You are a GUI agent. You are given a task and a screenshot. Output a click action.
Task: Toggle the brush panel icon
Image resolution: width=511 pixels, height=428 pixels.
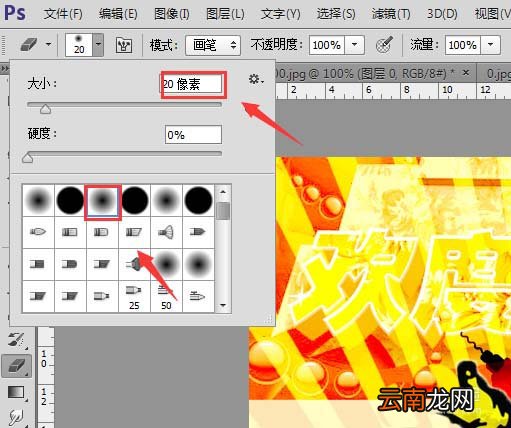[124, 45]
